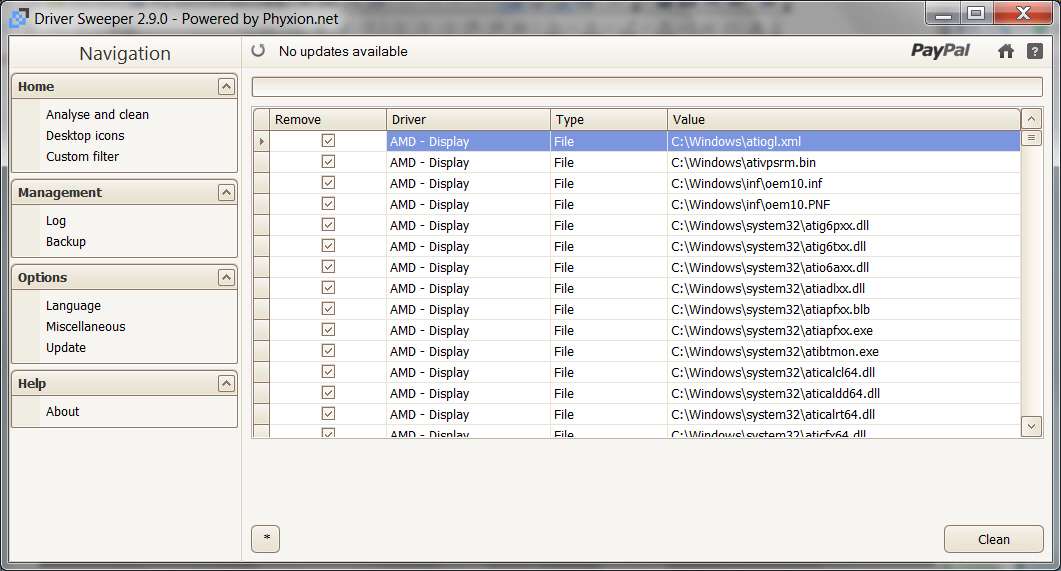Collapse the Help navigation section
The width and height of the screenshot is (1061, 571).
[x=226, y=384]
